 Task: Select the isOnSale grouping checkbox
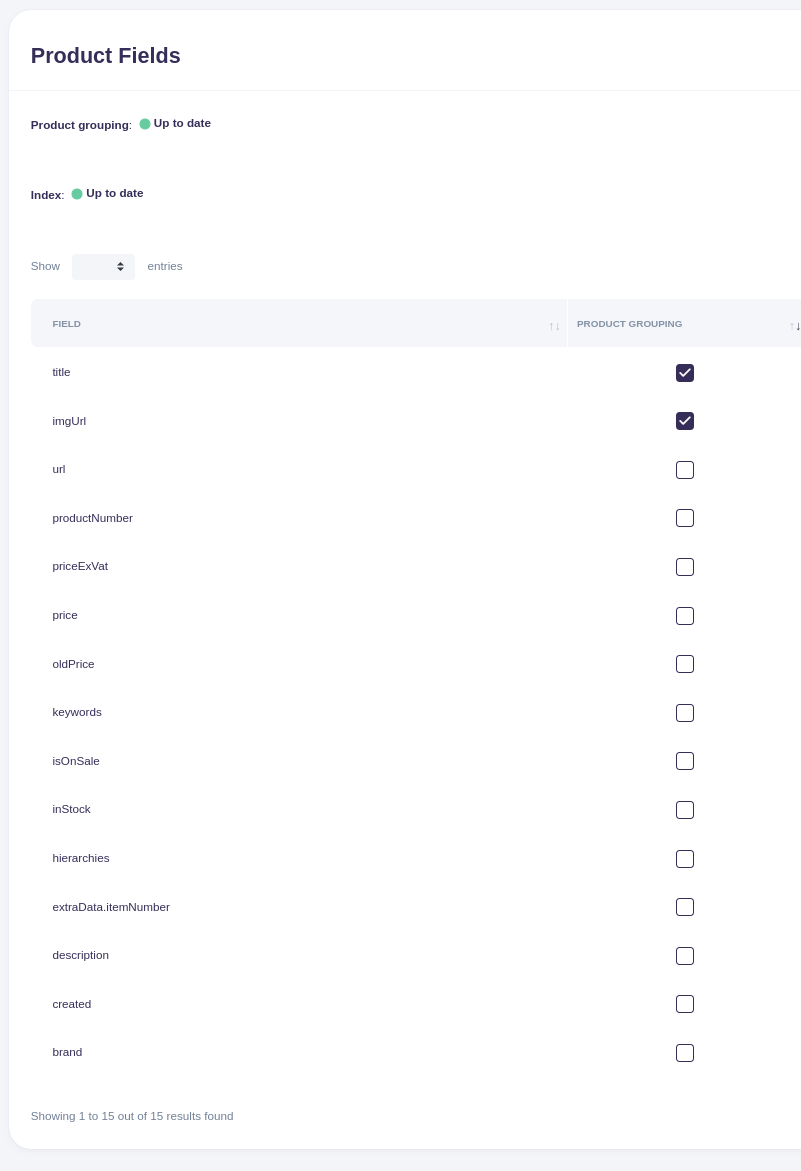(x=685, y=761)
